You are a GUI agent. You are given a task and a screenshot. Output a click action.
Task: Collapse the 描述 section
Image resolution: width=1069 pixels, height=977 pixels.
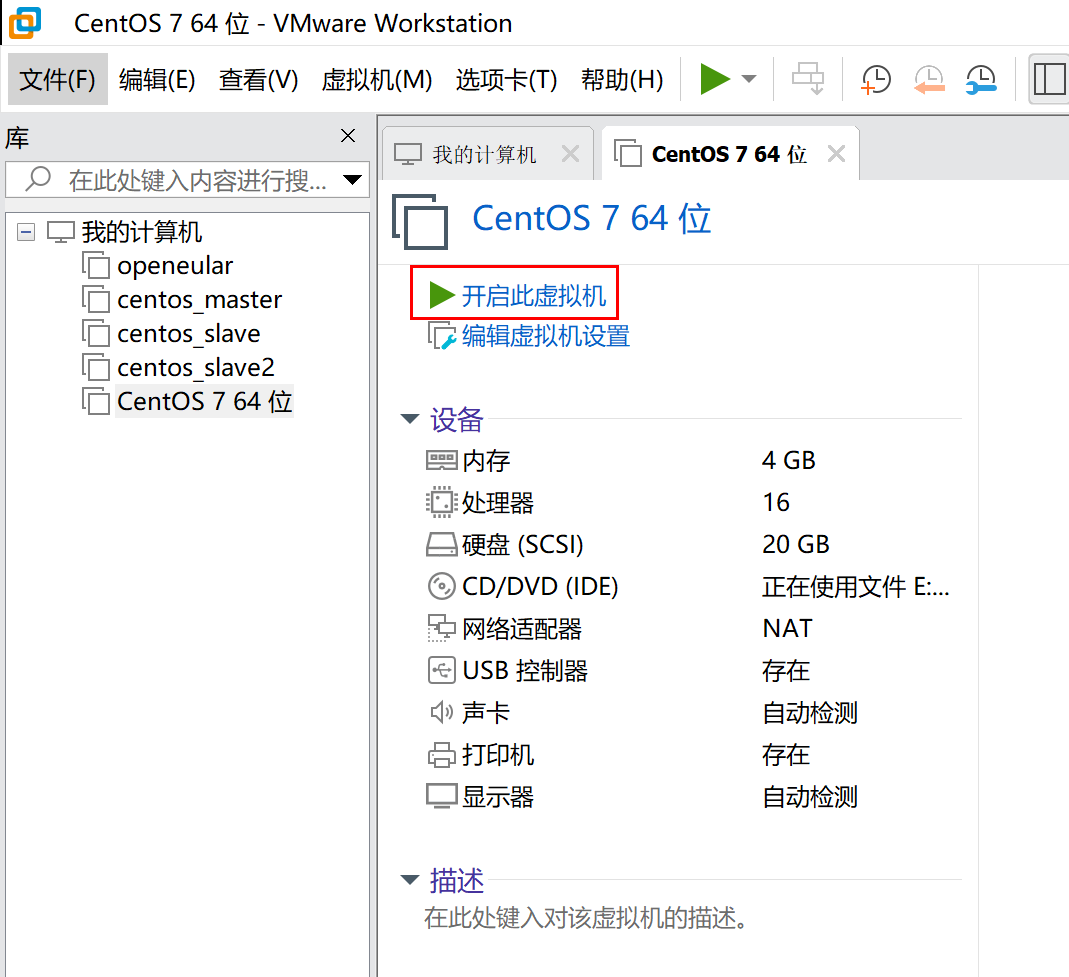[410, 880]
